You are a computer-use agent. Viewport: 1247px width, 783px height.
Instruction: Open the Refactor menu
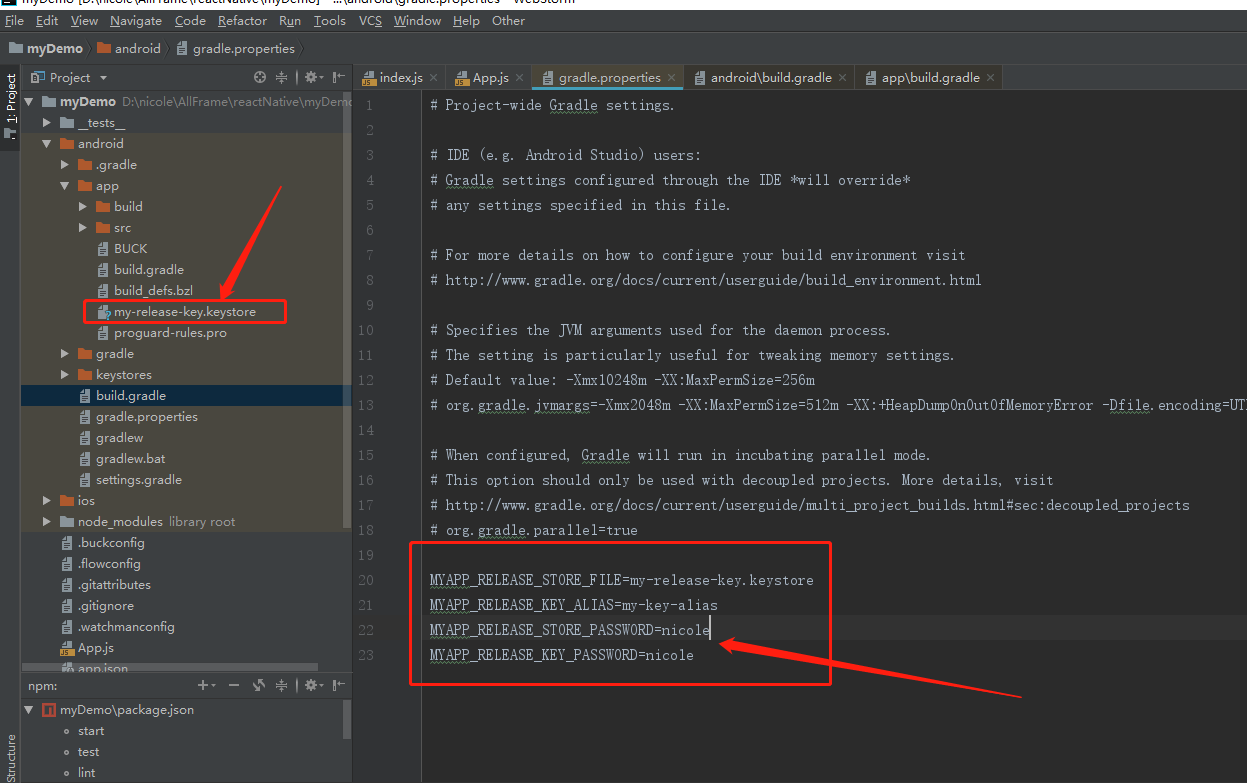[x=242, y=20]
